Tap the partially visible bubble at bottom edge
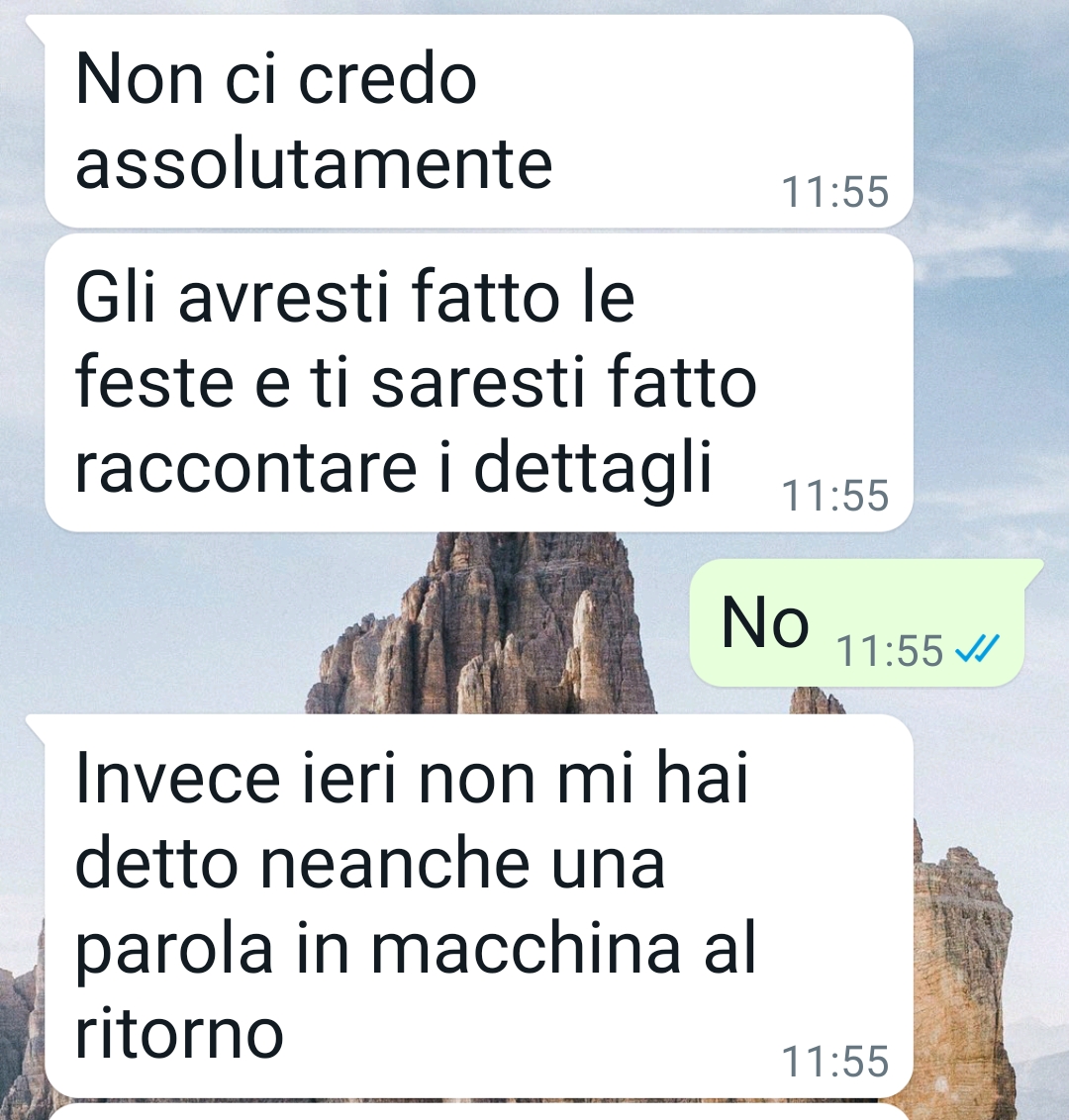 coord(479,1112)
